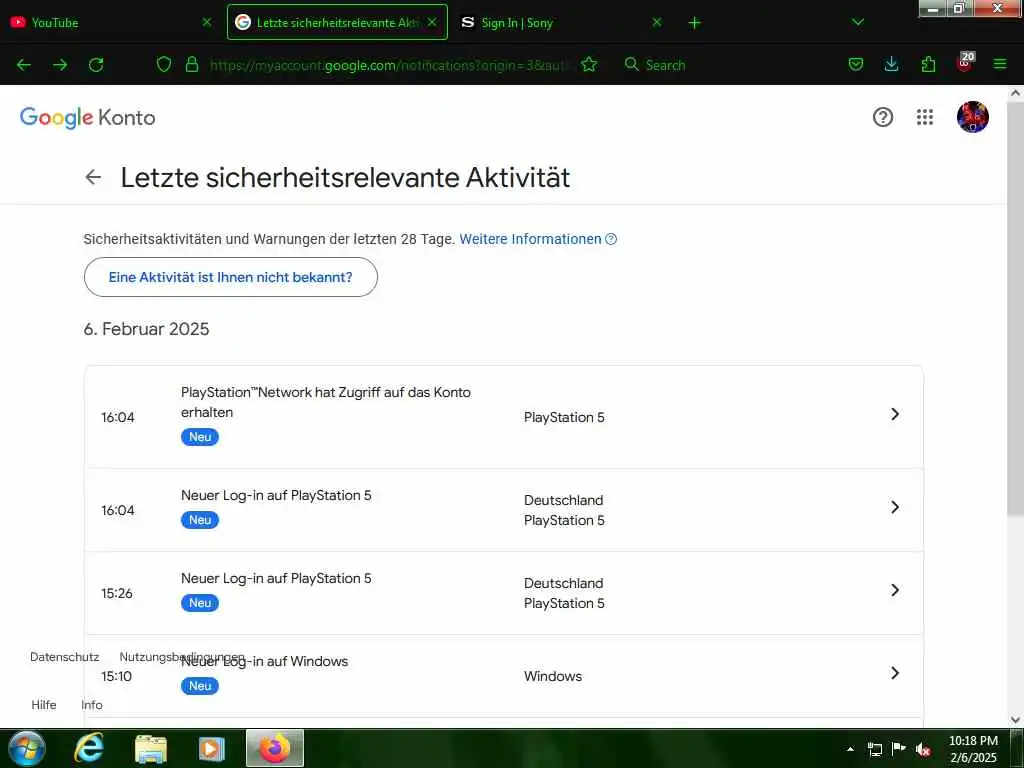Select the Letzte sicherheitsrelevante Aktivität tab

[337, 22]
